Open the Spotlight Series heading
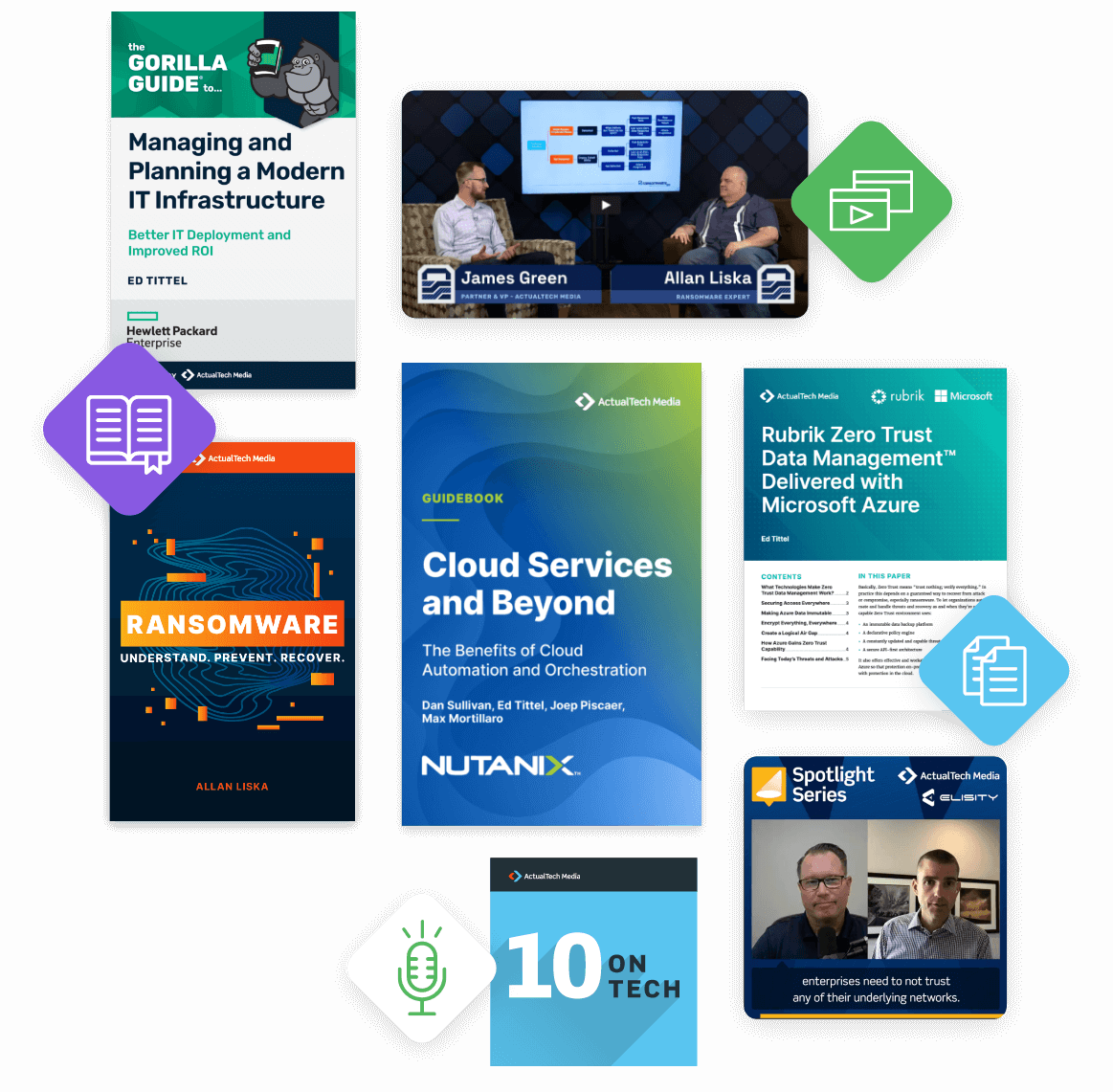The height and width of the screenshot is (1092, 1113). tap(833, 784)
